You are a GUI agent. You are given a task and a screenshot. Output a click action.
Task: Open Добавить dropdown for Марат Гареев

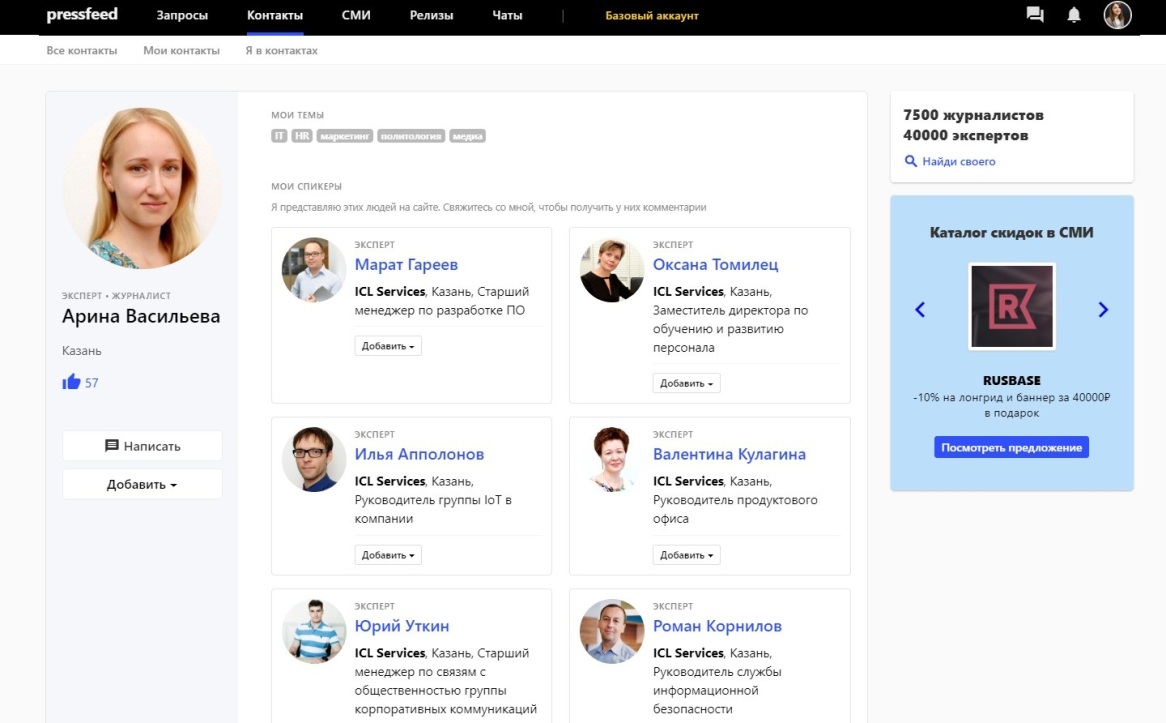[x=388, y=346]
